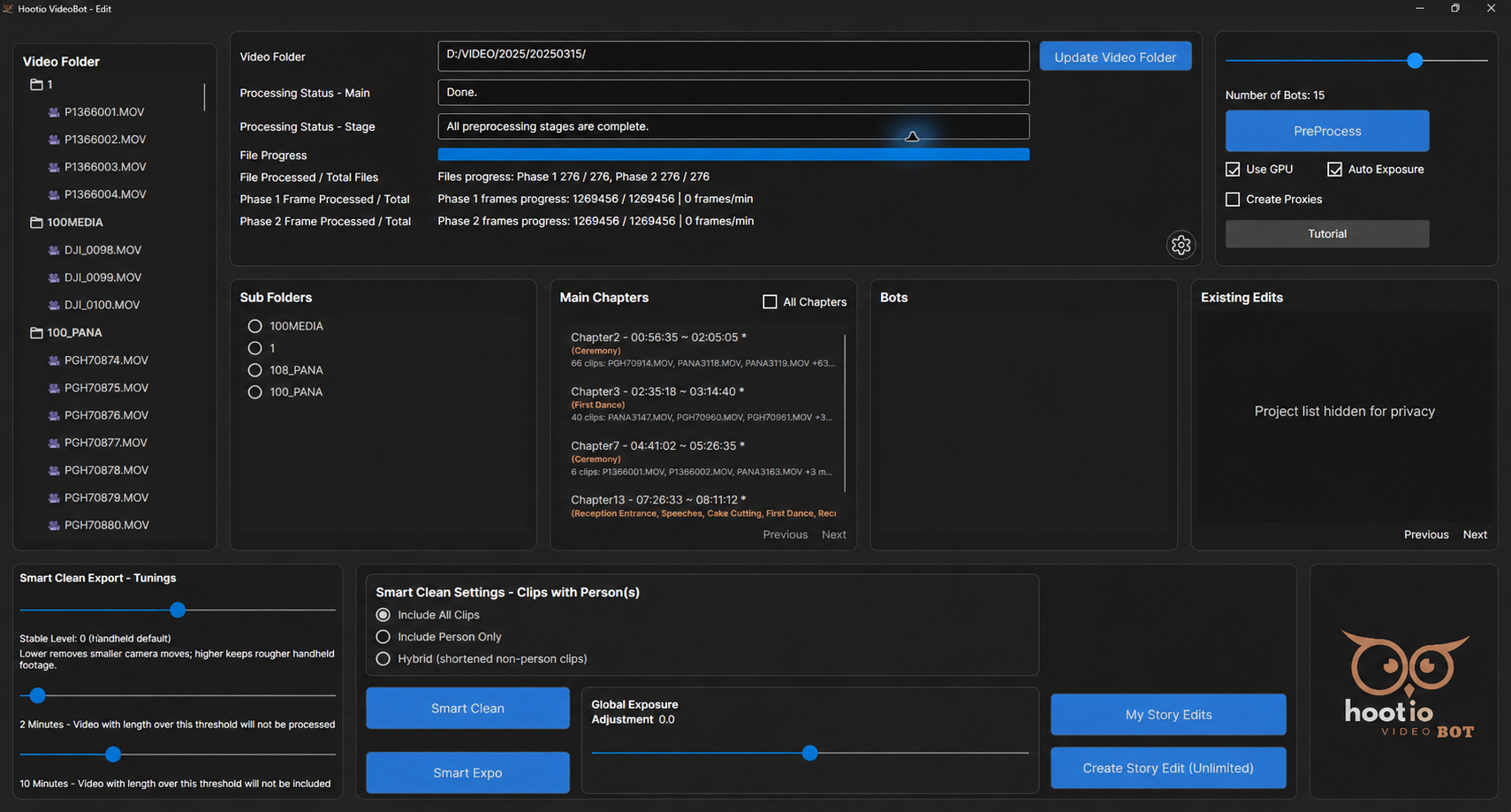Select the 100MEDIA sub folder radio
The height and width of the screenshot is (812, 1511).
(254, 326)
